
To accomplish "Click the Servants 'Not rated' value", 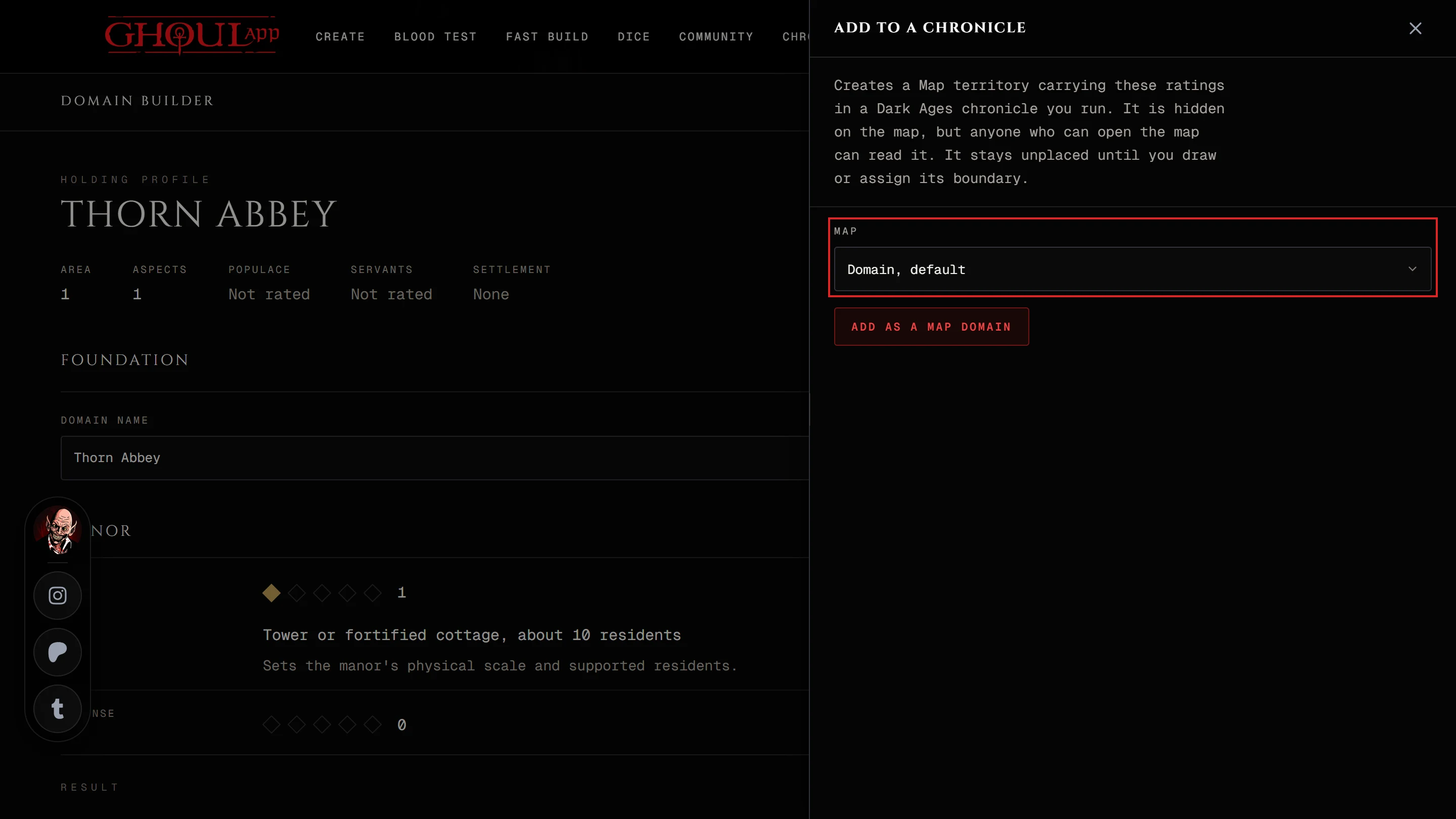I will coord(391,294).
